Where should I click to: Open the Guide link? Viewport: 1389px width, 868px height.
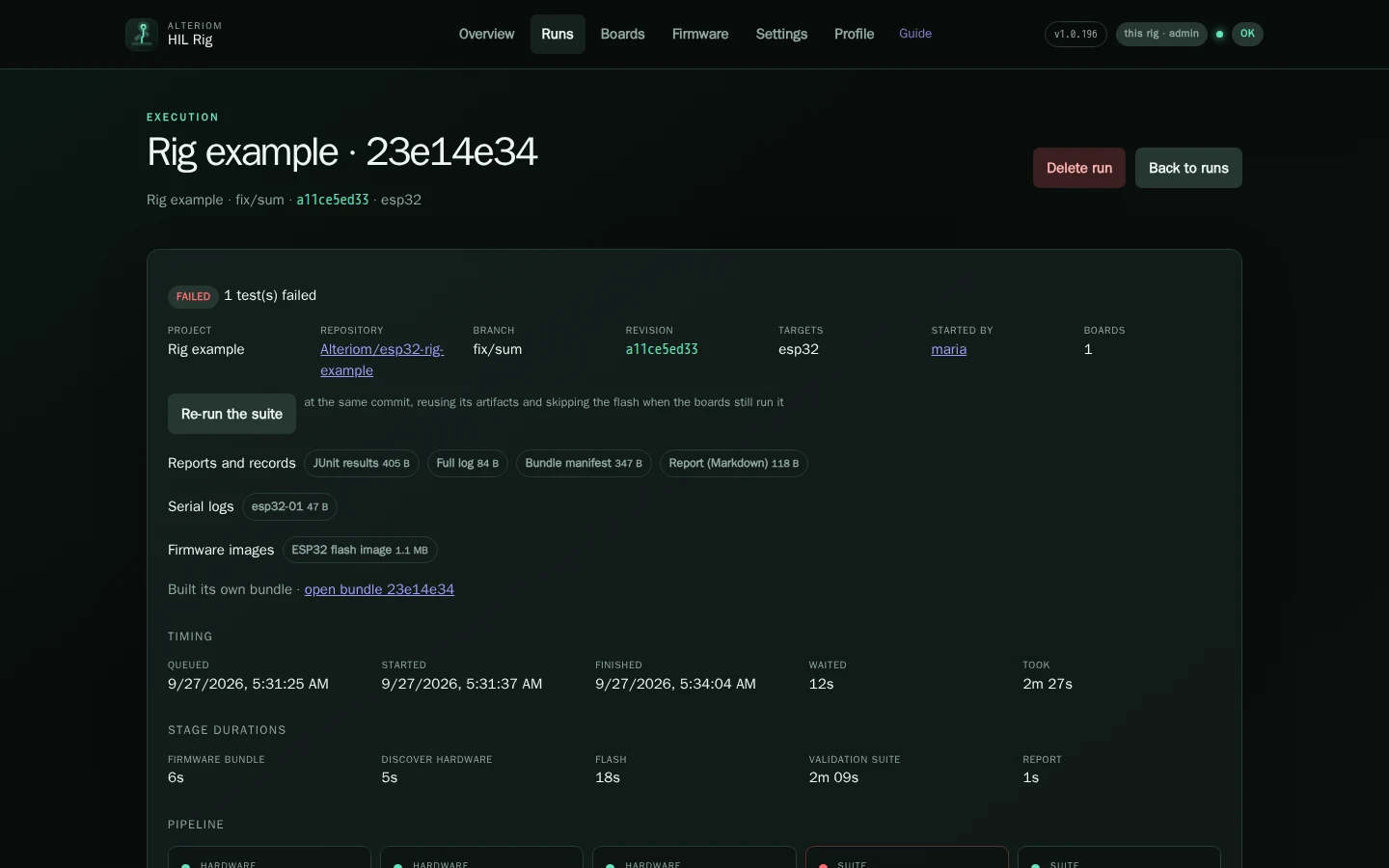coord(915,34)
